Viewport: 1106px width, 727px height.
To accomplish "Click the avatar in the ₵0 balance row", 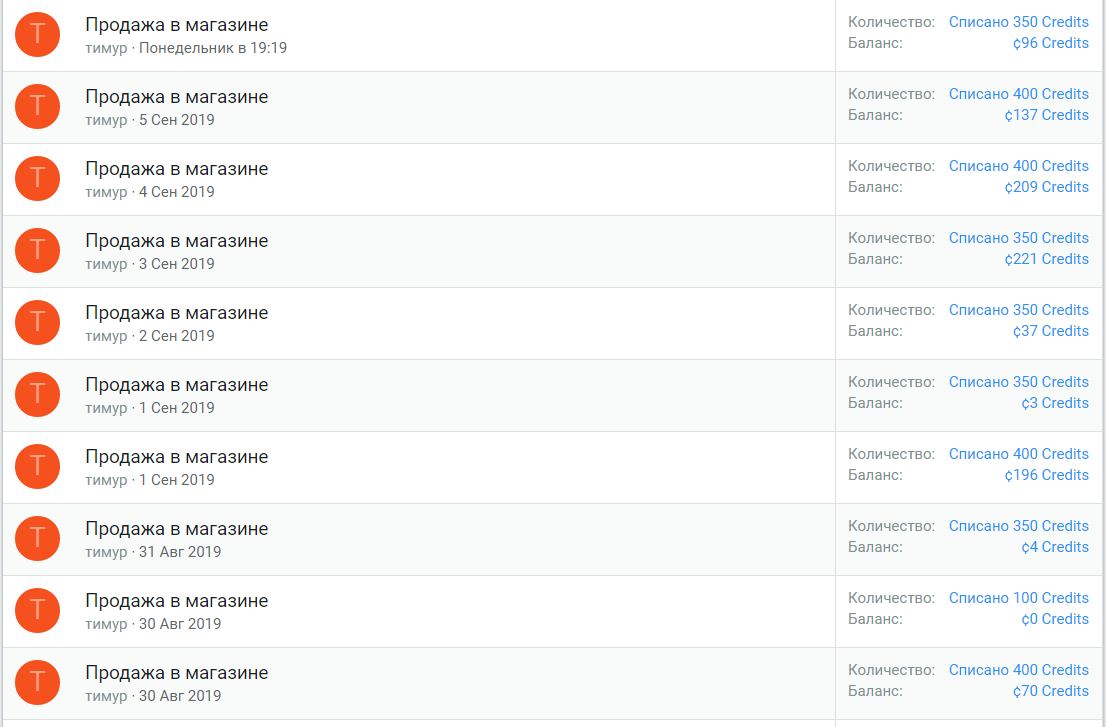I will 38,610.
